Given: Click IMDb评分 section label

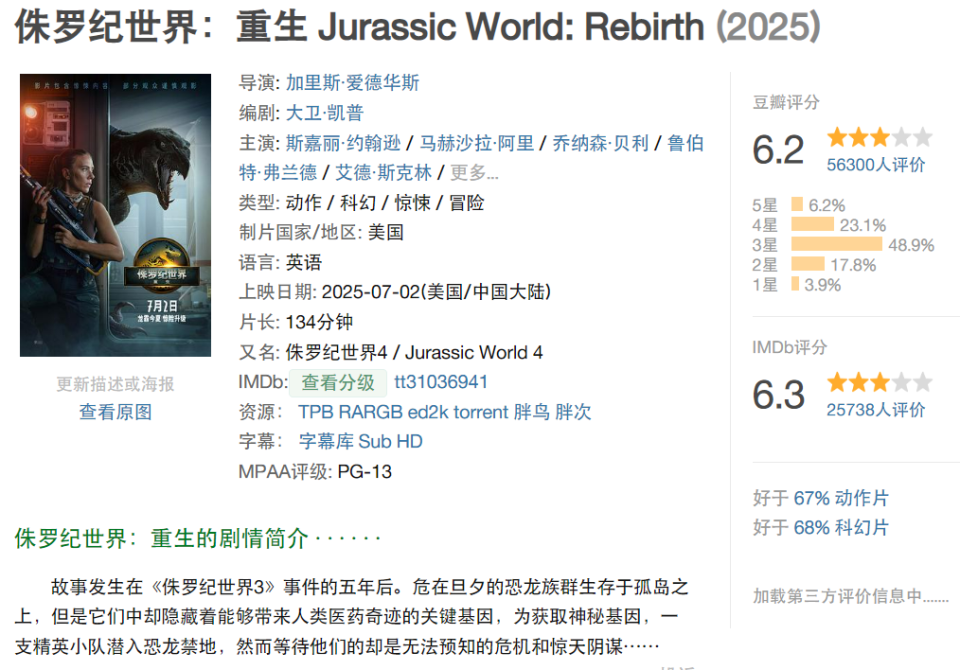Looking at the screenshot, I should (790, 347).
